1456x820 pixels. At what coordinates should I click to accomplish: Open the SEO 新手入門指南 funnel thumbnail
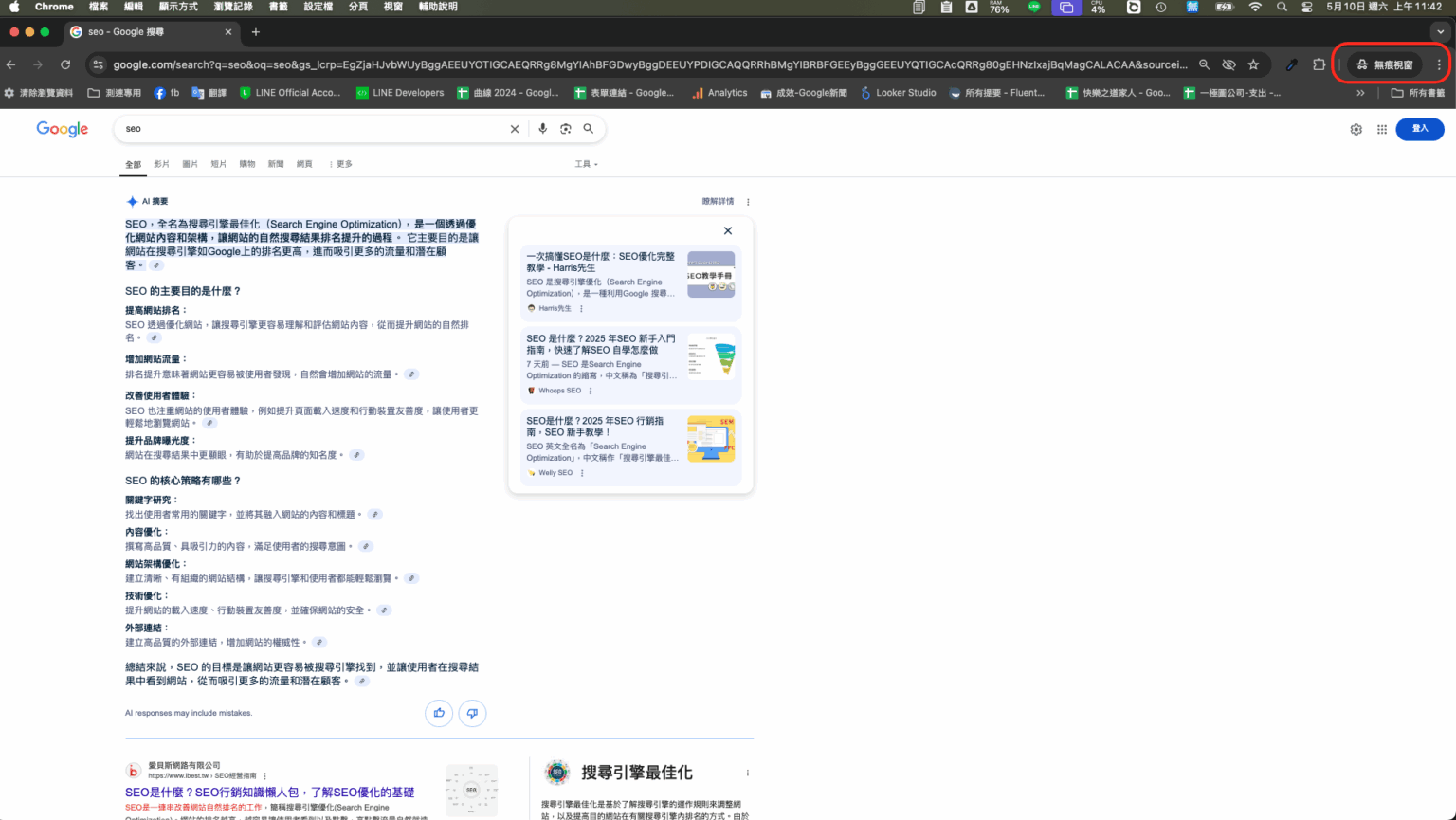[x=711, y=356]
